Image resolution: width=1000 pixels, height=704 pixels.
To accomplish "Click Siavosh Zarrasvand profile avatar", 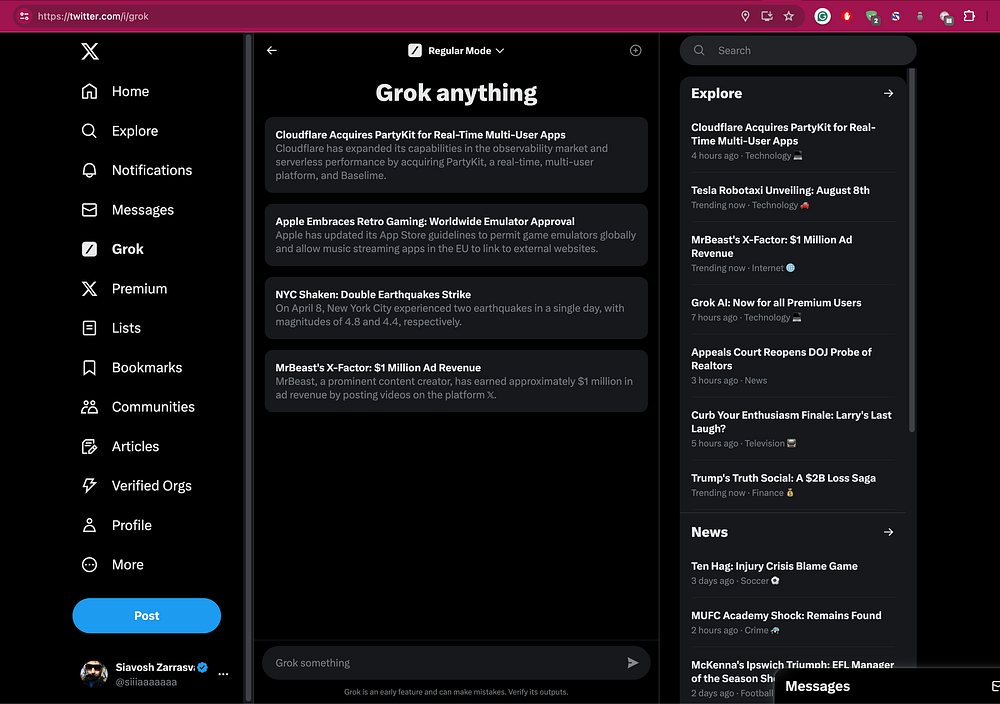I will pyautogui.click(x=94, y=674).
